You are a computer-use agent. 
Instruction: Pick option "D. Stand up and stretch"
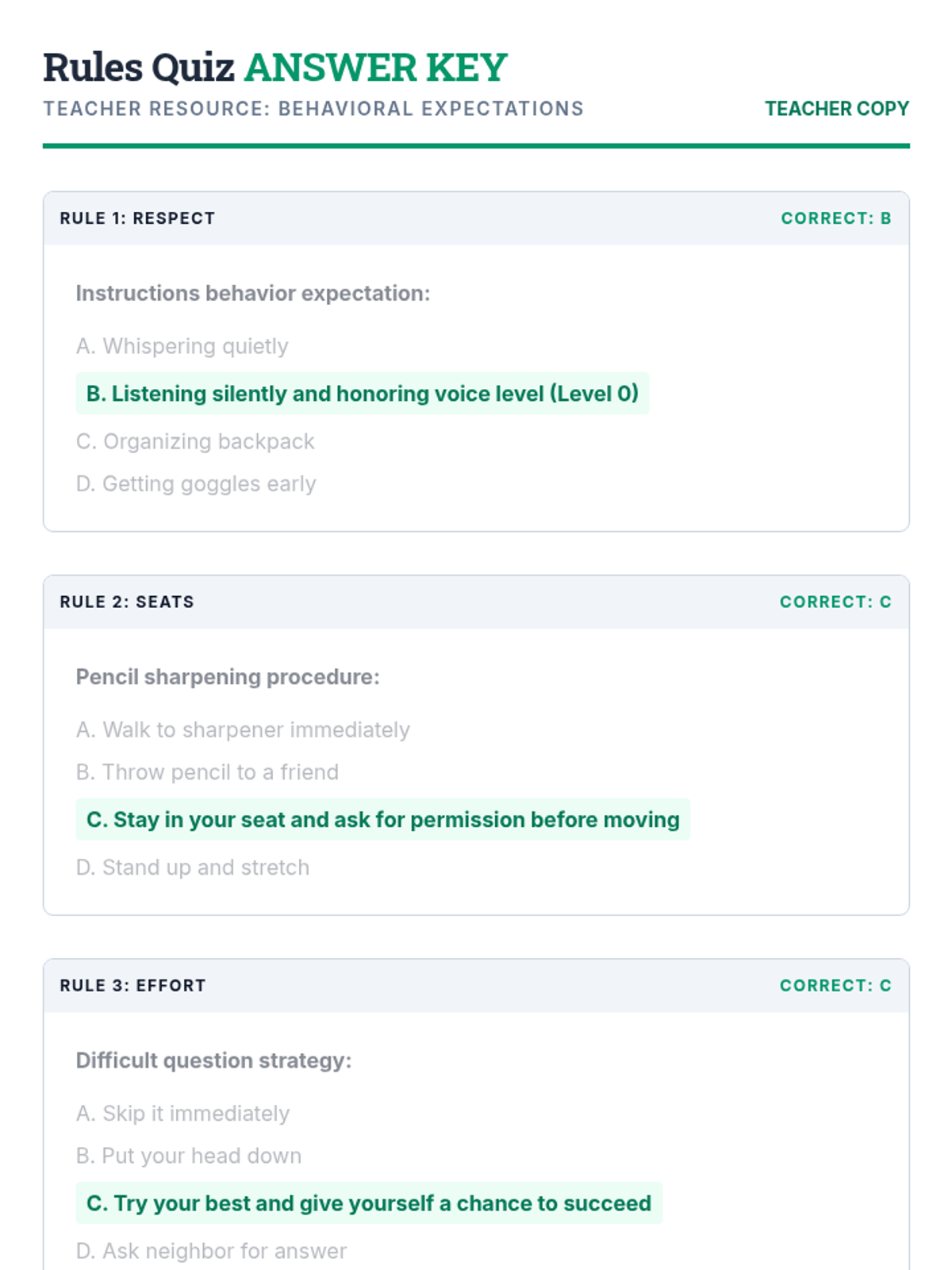pyautogui.click(x=193, y=868)
